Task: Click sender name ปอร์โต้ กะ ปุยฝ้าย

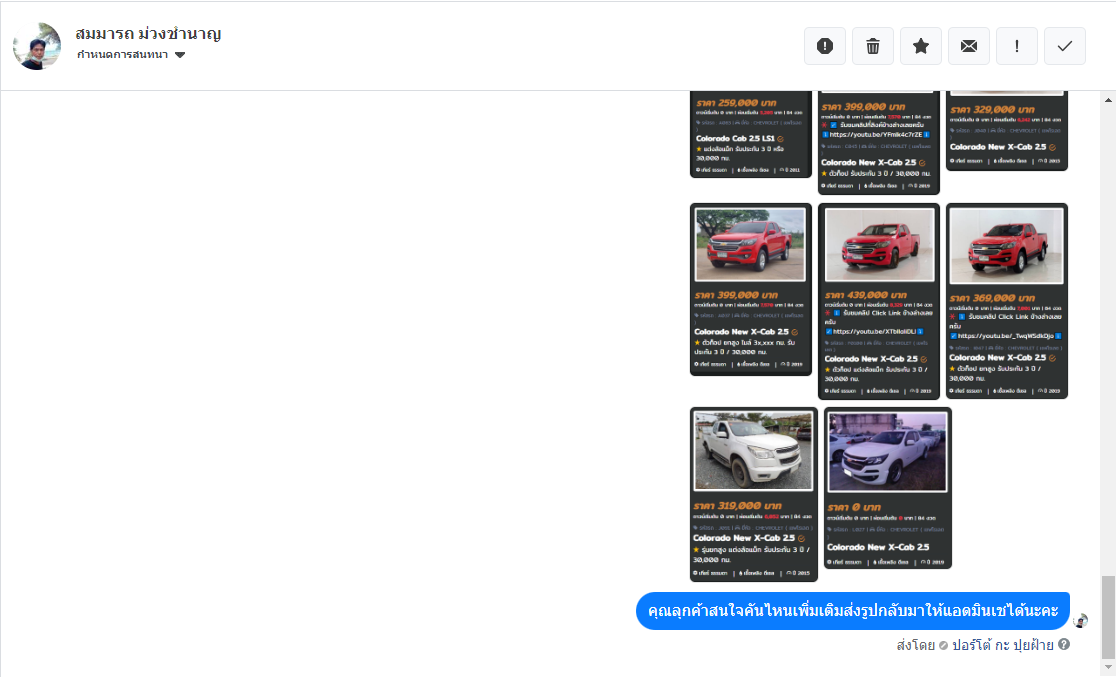Action: [x=1002, y=645]
